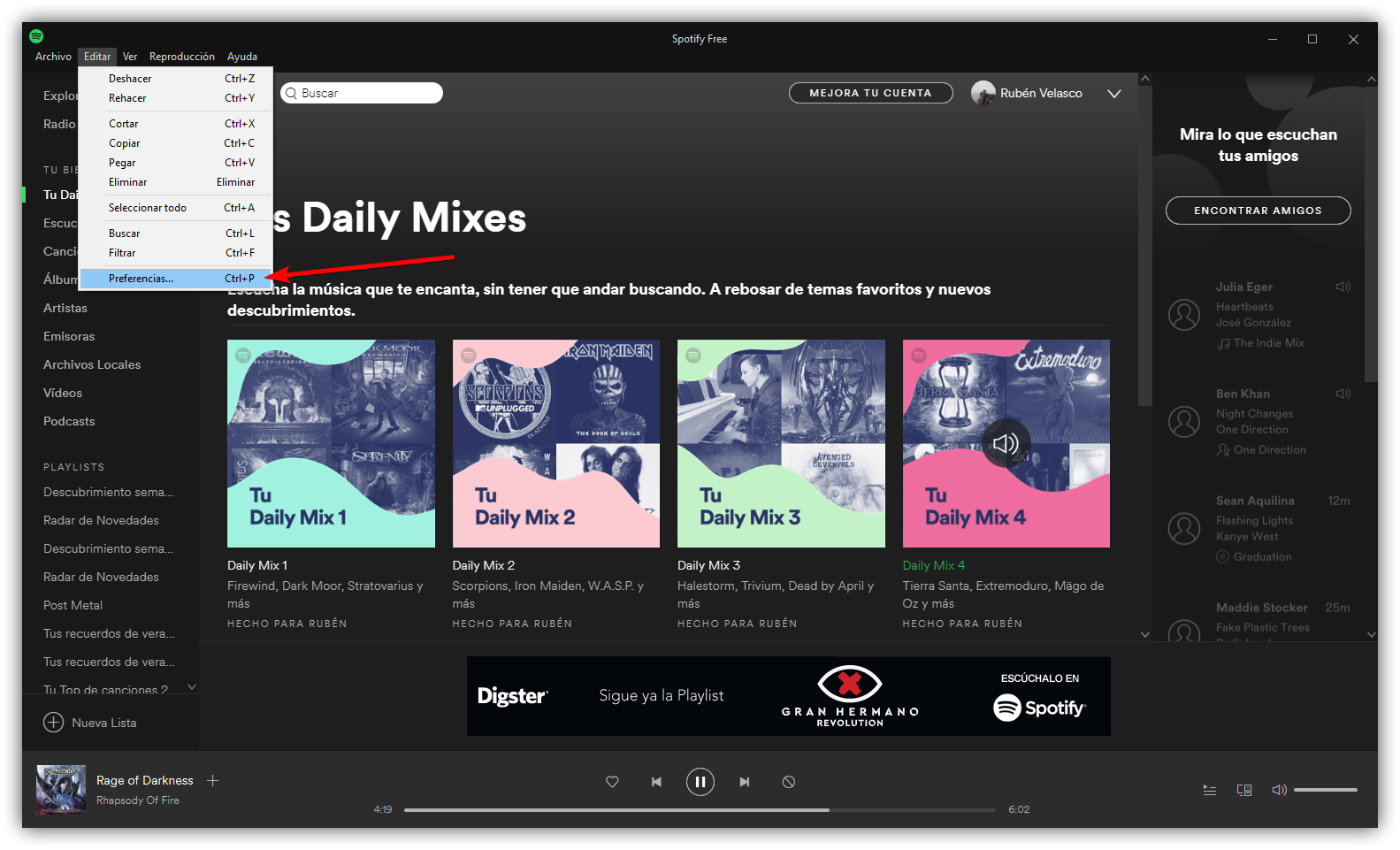Skip to the next track

pos(745,782)
